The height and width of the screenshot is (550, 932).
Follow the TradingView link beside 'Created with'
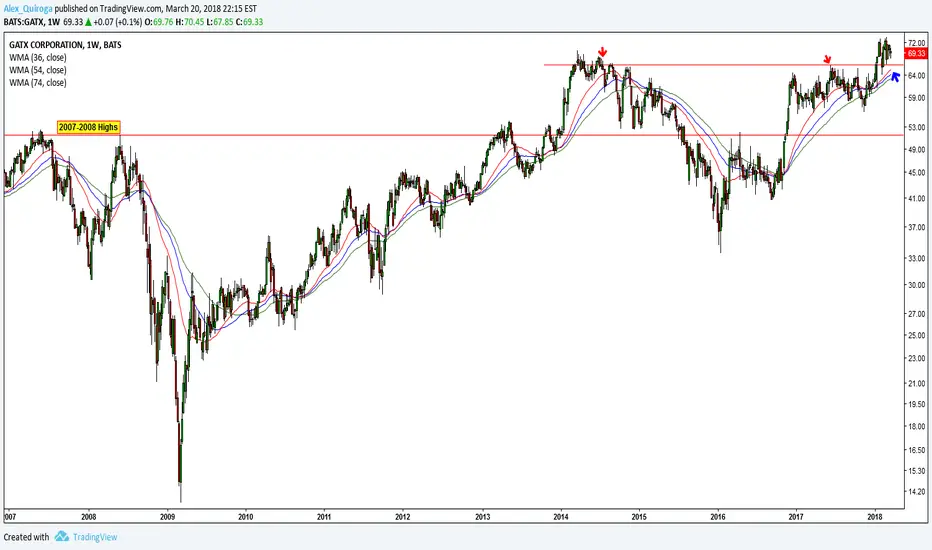[95, 537]
